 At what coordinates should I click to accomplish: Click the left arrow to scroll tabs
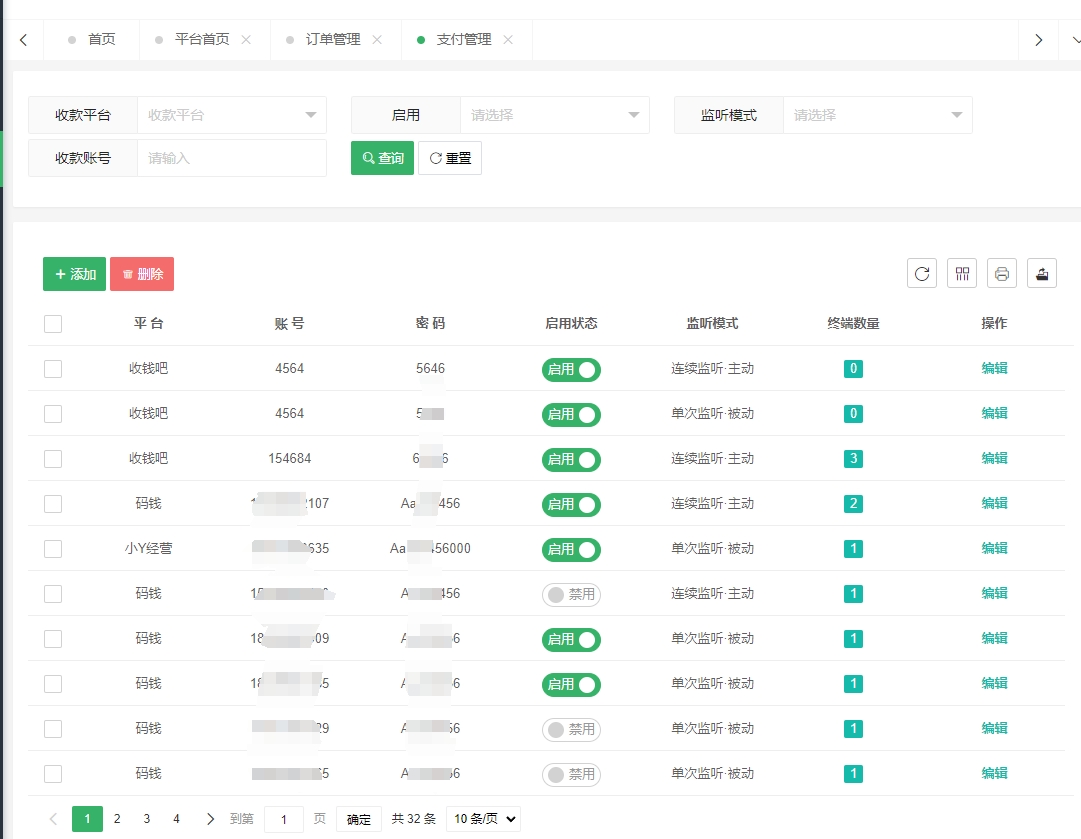(x=23, y=40)
